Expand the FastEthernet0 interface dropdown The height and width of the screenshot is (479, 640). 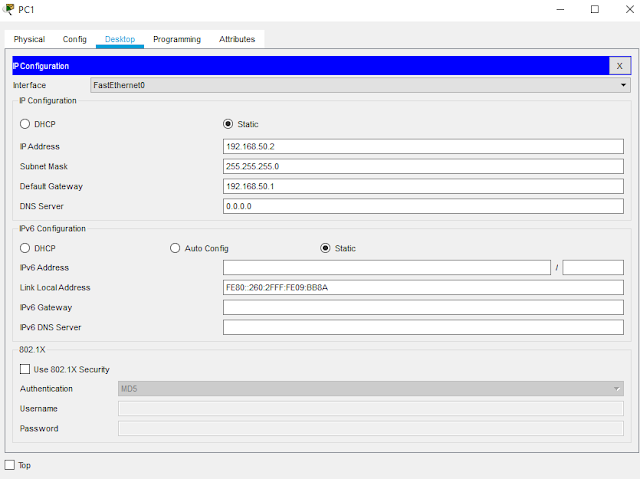360,85
